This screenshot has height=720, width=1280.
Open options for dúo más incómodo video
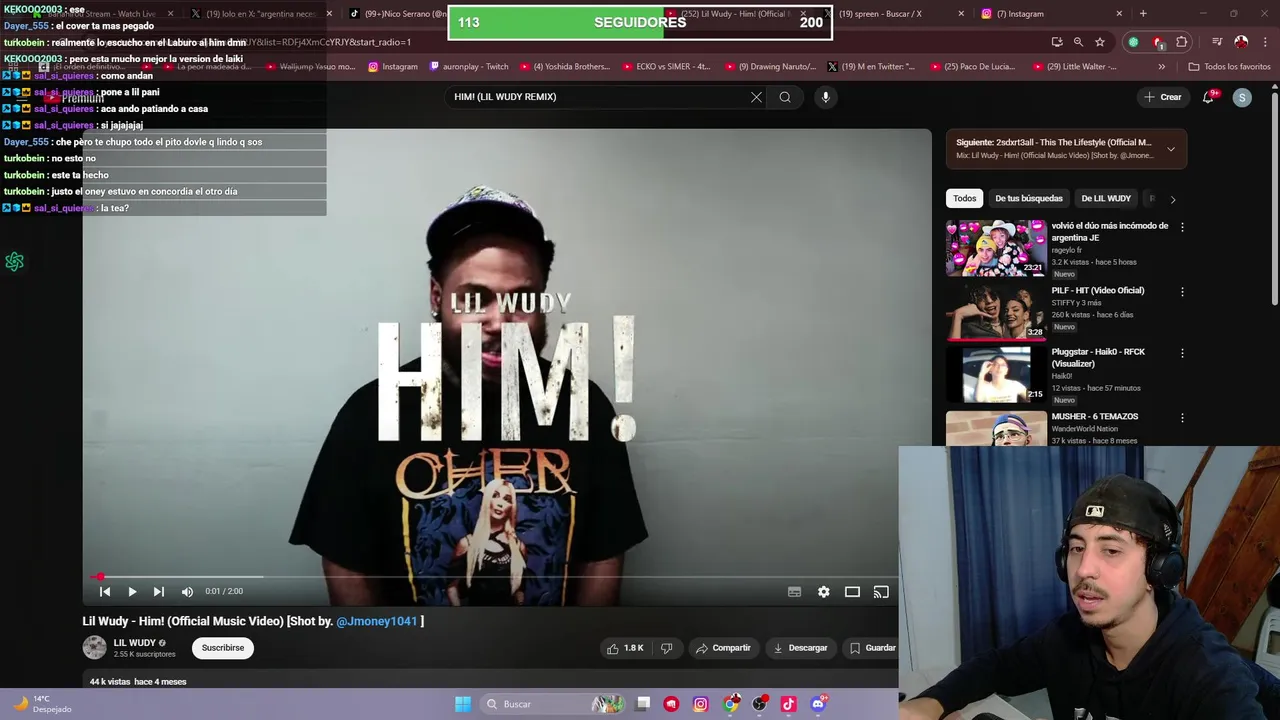(1182, 227)
